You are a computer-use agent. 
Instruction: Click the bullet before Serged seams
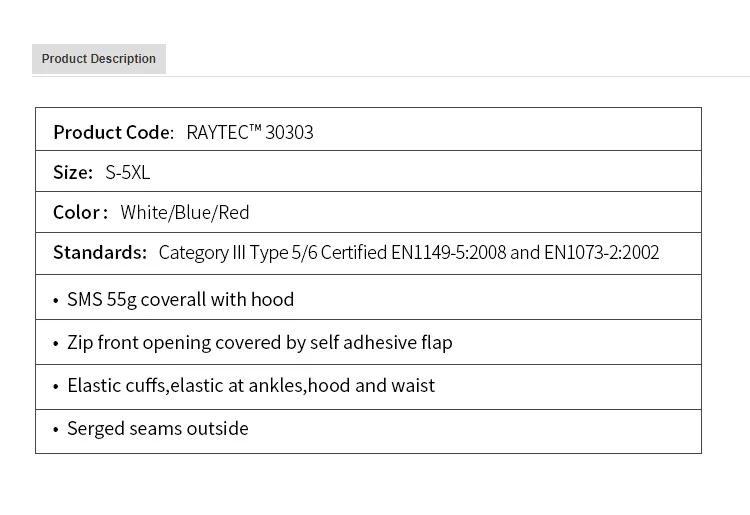[x=56, y=429]
